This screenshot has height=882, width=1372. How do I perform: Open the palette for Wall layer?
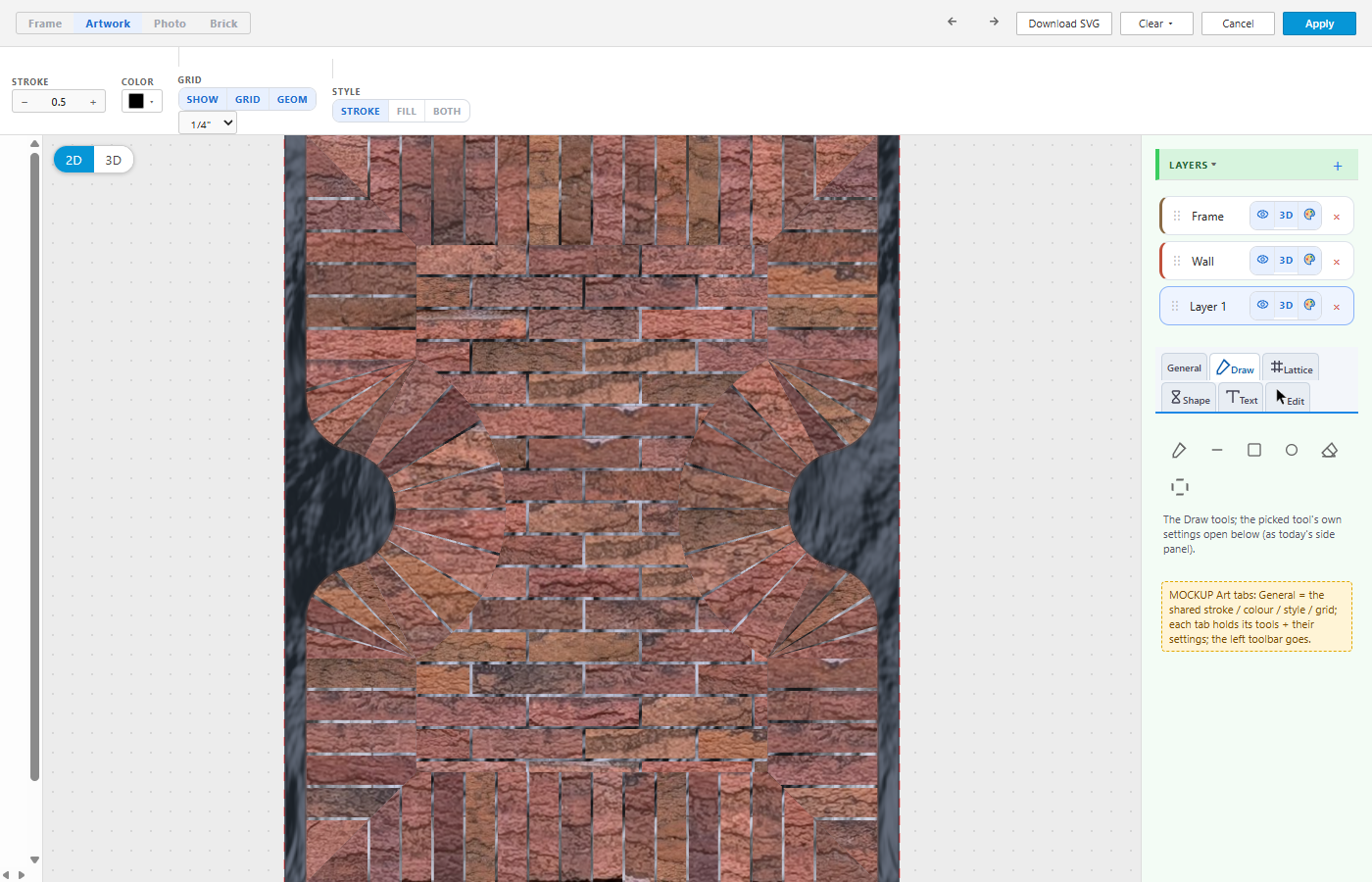1309,260
